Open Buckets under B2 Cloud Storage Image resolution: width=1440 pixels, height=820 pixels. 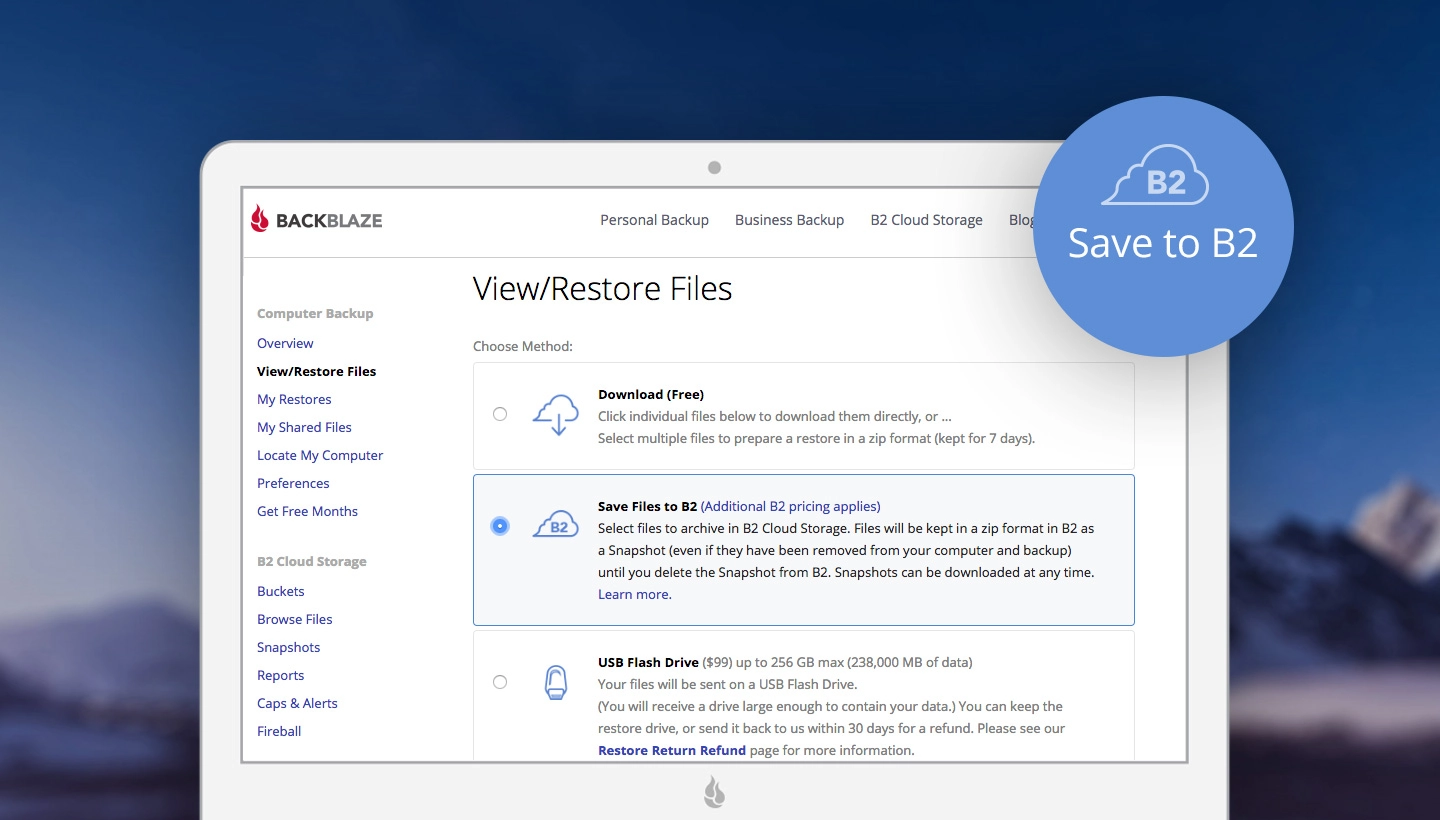(281, 591)
